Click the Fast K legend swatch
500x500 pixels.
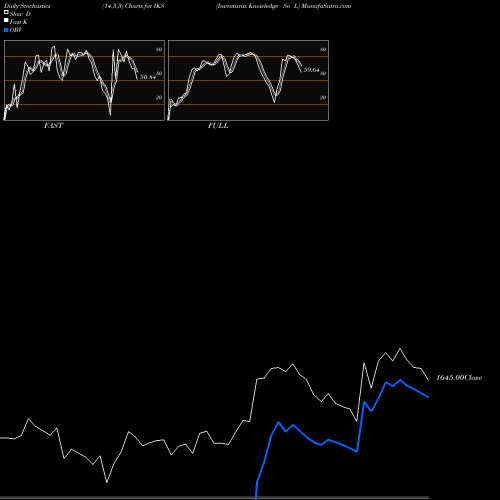6,21
